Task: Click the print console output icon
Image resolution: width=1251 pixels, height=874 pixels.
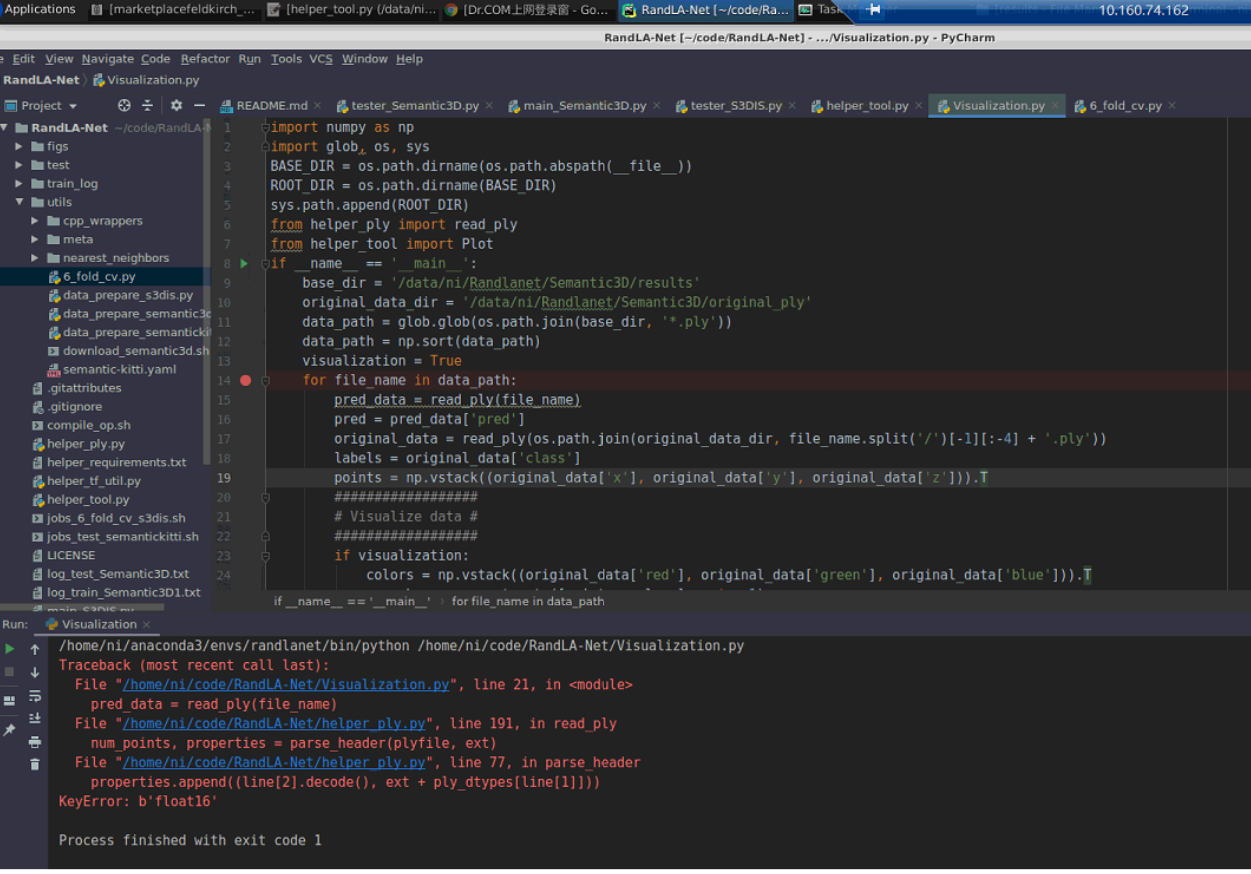Action: (x=35, y=741)
